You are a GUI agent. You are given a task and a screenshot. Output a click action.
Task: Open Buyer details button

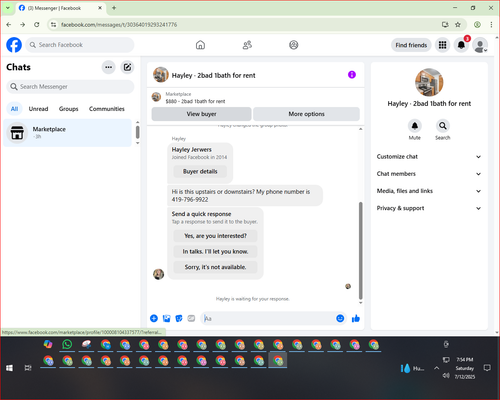(200, 171)
